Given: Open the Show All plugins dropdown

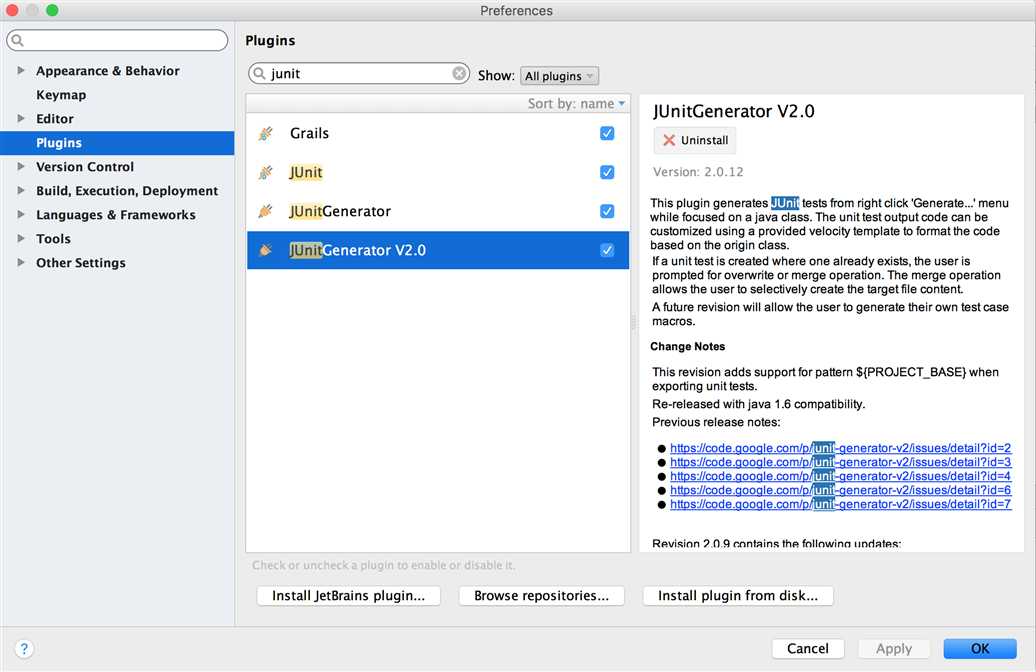Looking at the screenshot, I should [560, 76].
